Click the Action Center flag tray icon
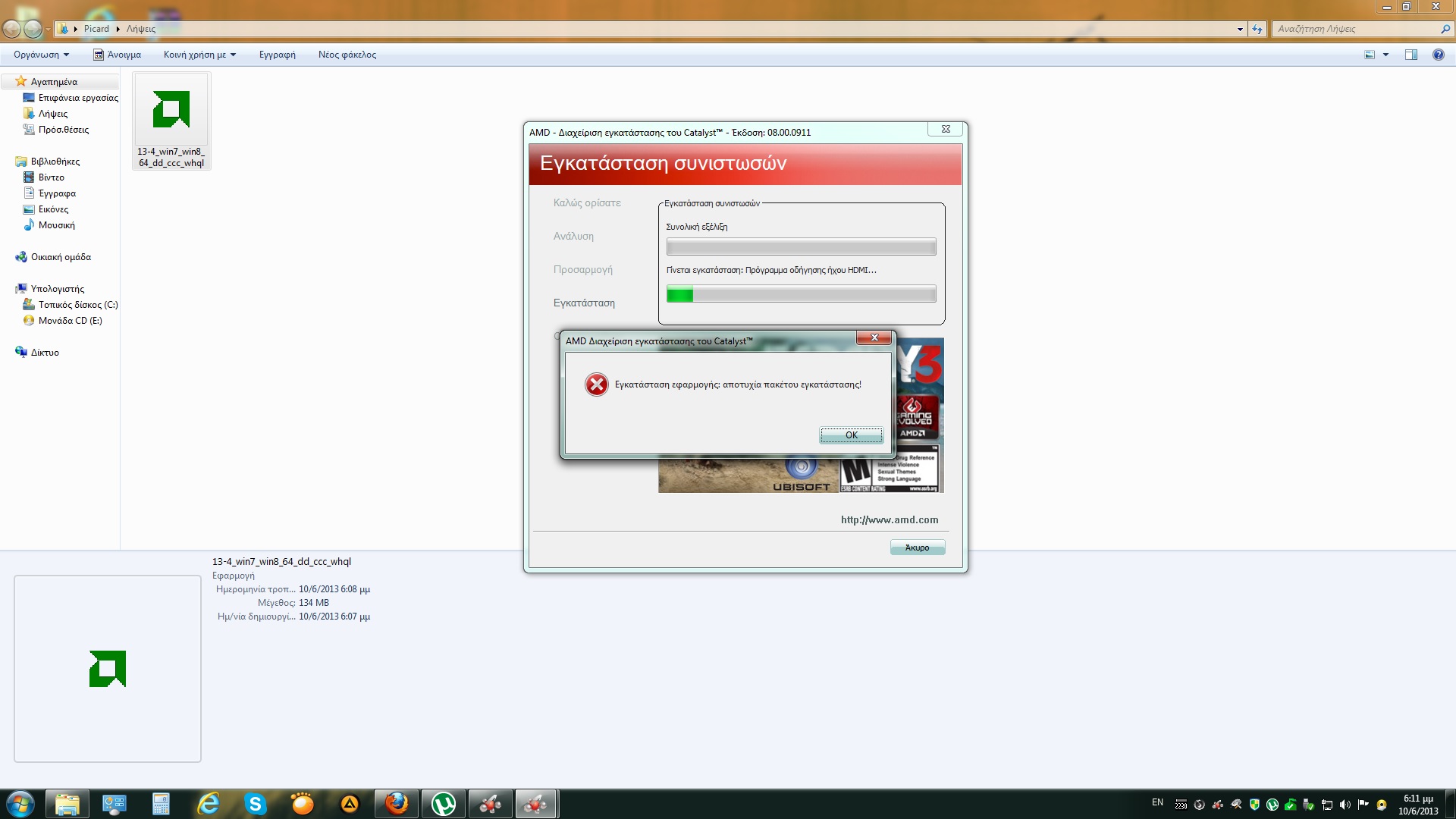 (1363, 804)
